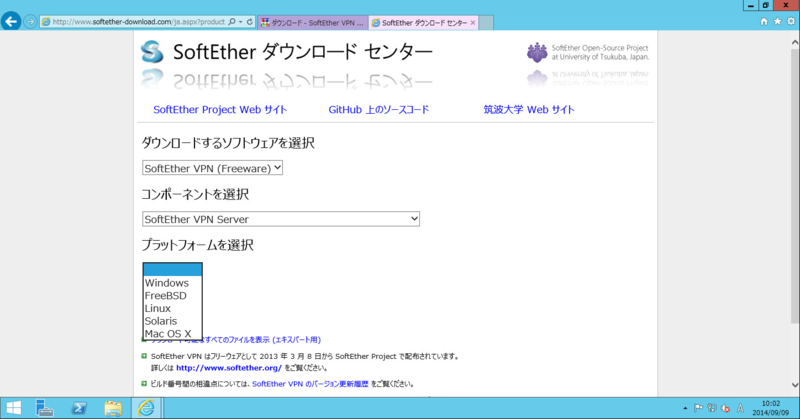Select the blank highlighted platform option
The image size is (800, 419).
point(172,270)
